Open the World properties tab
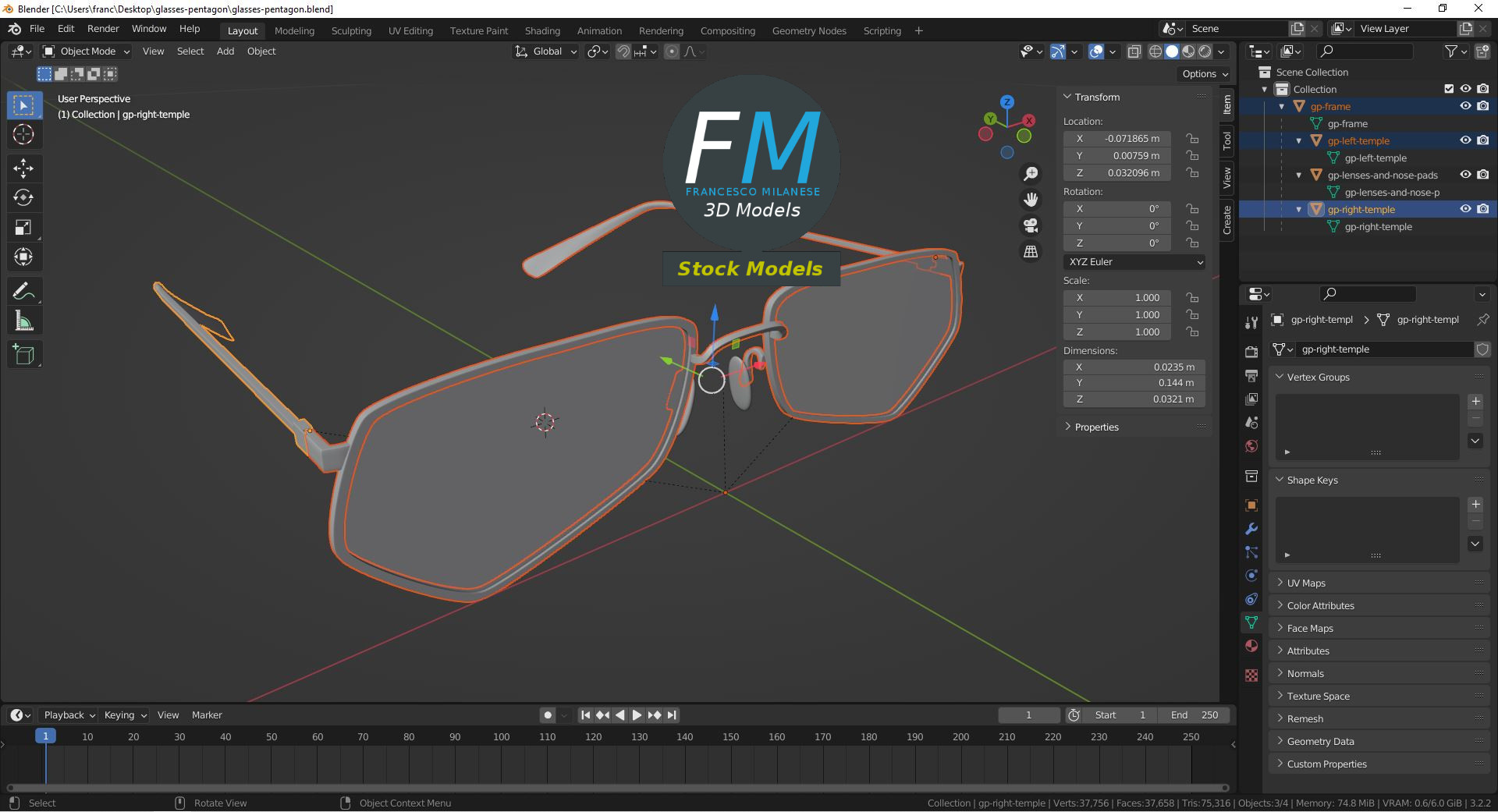 (1251, 446)
